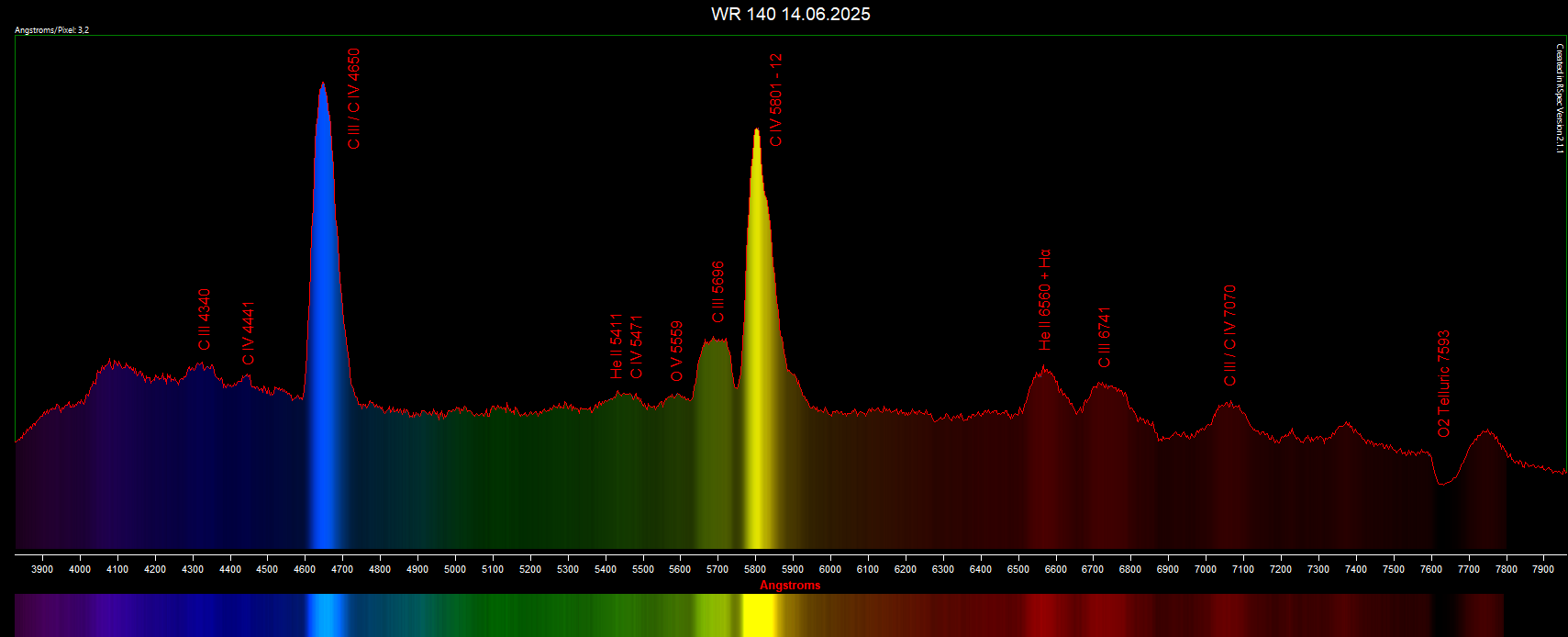This screenshot has width=1568, height=637.
Task: Click the C III 6741 line label
Action: pos(1105,338)
